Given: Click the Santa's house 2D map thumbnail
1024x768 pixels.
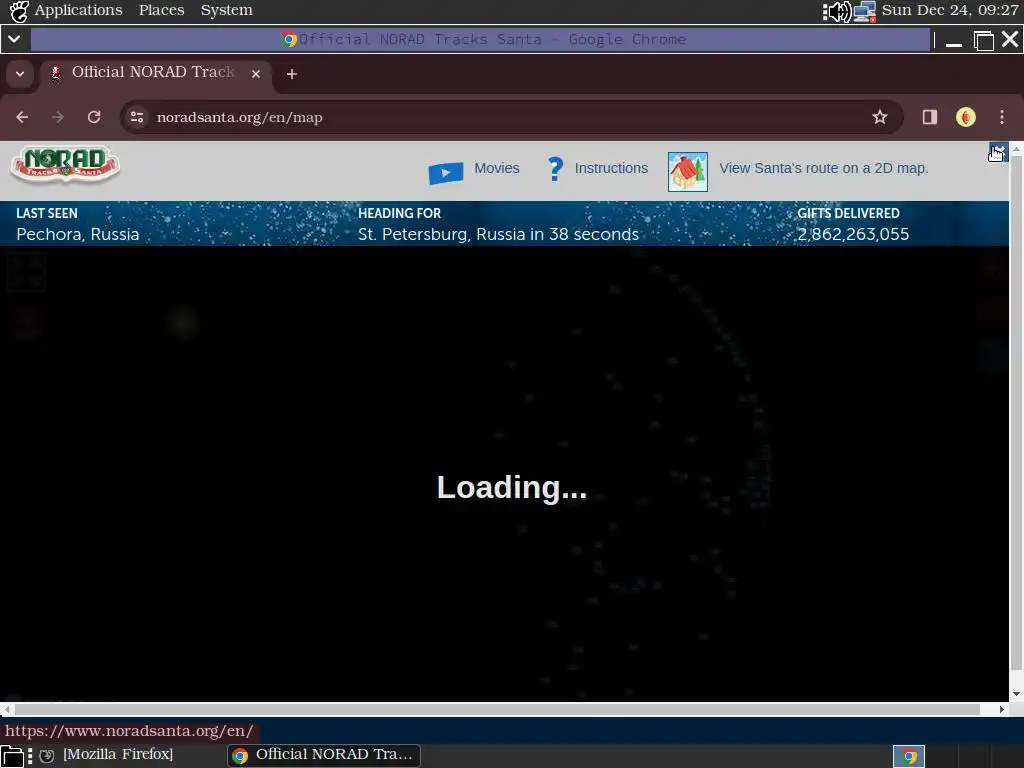Looking at the screenshot, I should 688,172.
